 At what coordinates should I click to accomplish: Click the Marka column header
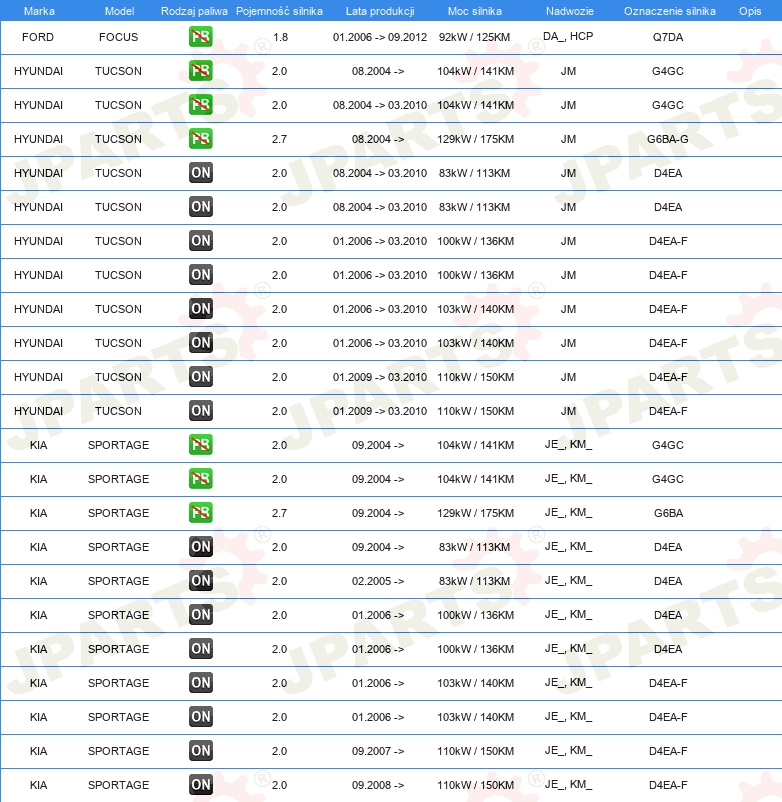pyautogui.click(x=39, y=11)
